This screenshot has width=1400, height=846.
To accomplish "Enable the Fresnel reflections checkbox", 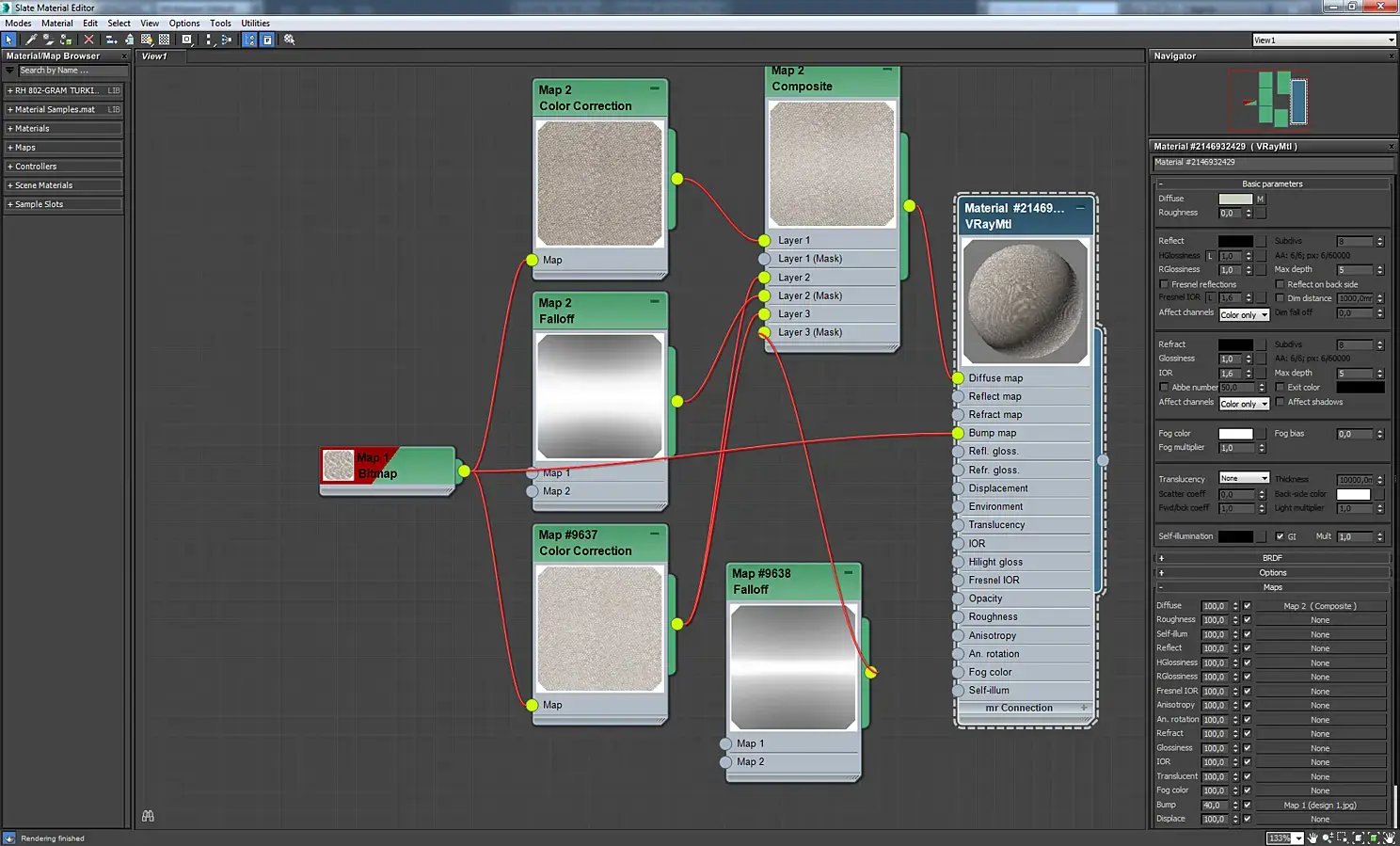I will pyautogui.click(x=1164, y=284).
